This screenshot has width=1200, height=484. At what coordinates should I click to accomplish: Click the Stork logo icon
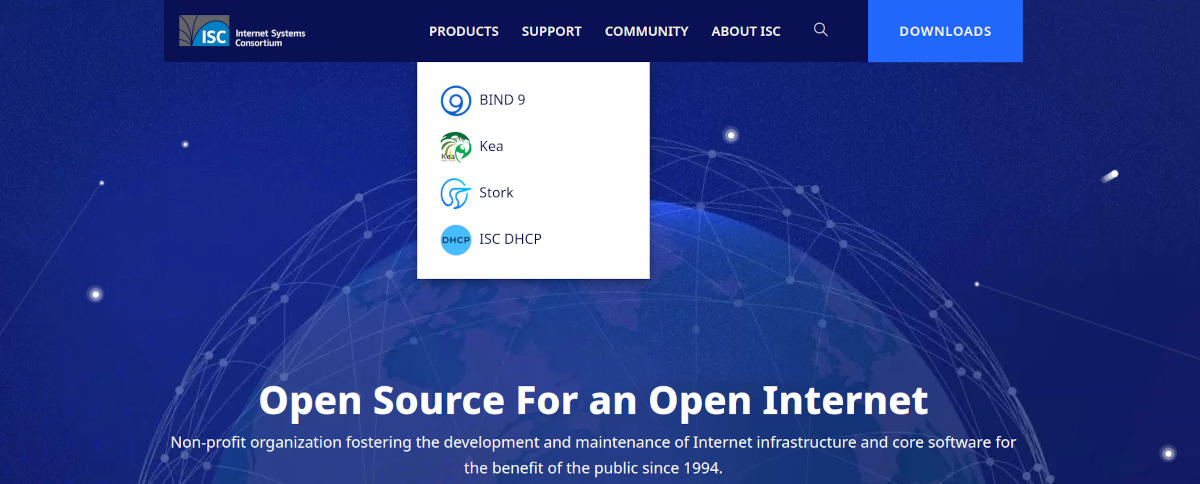456,193
